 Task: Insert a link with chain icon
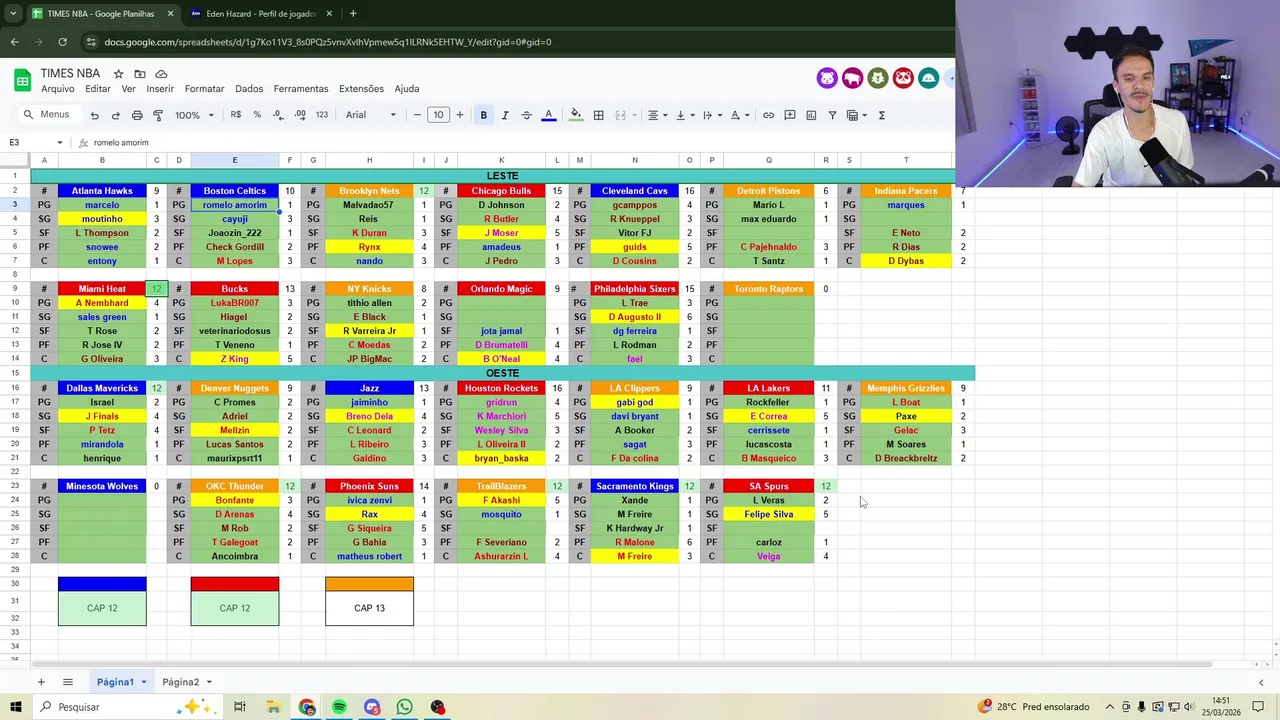[768, 115]
